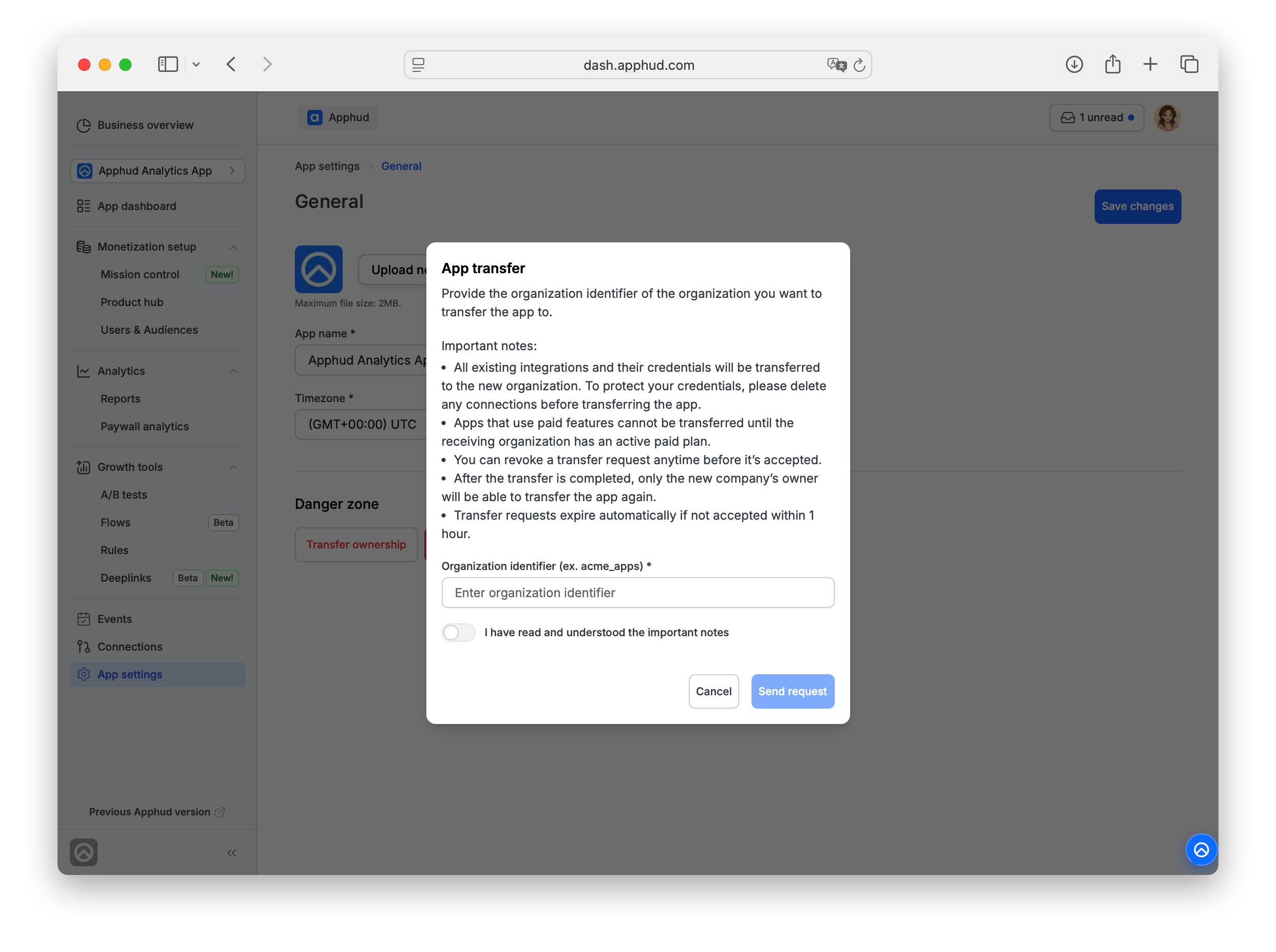Open a new Safari tab
Screen dimensions: 1276x952
tap(1150, 64)
